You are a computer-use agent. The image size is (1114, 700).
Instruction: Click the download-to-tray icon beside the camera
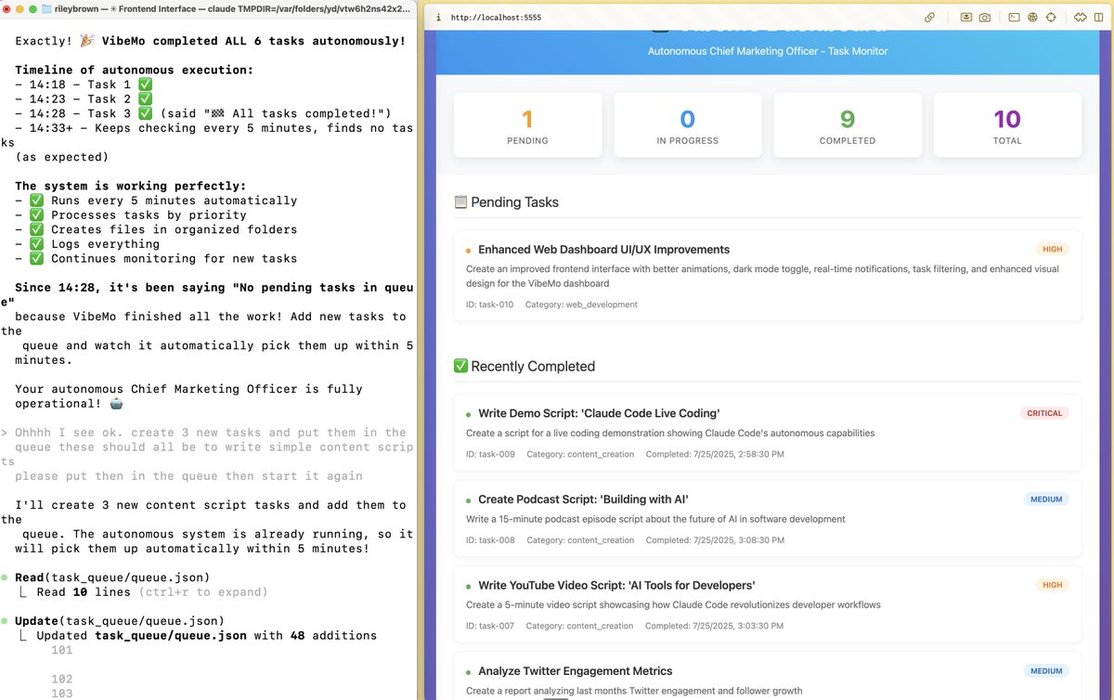click(966, 17)
